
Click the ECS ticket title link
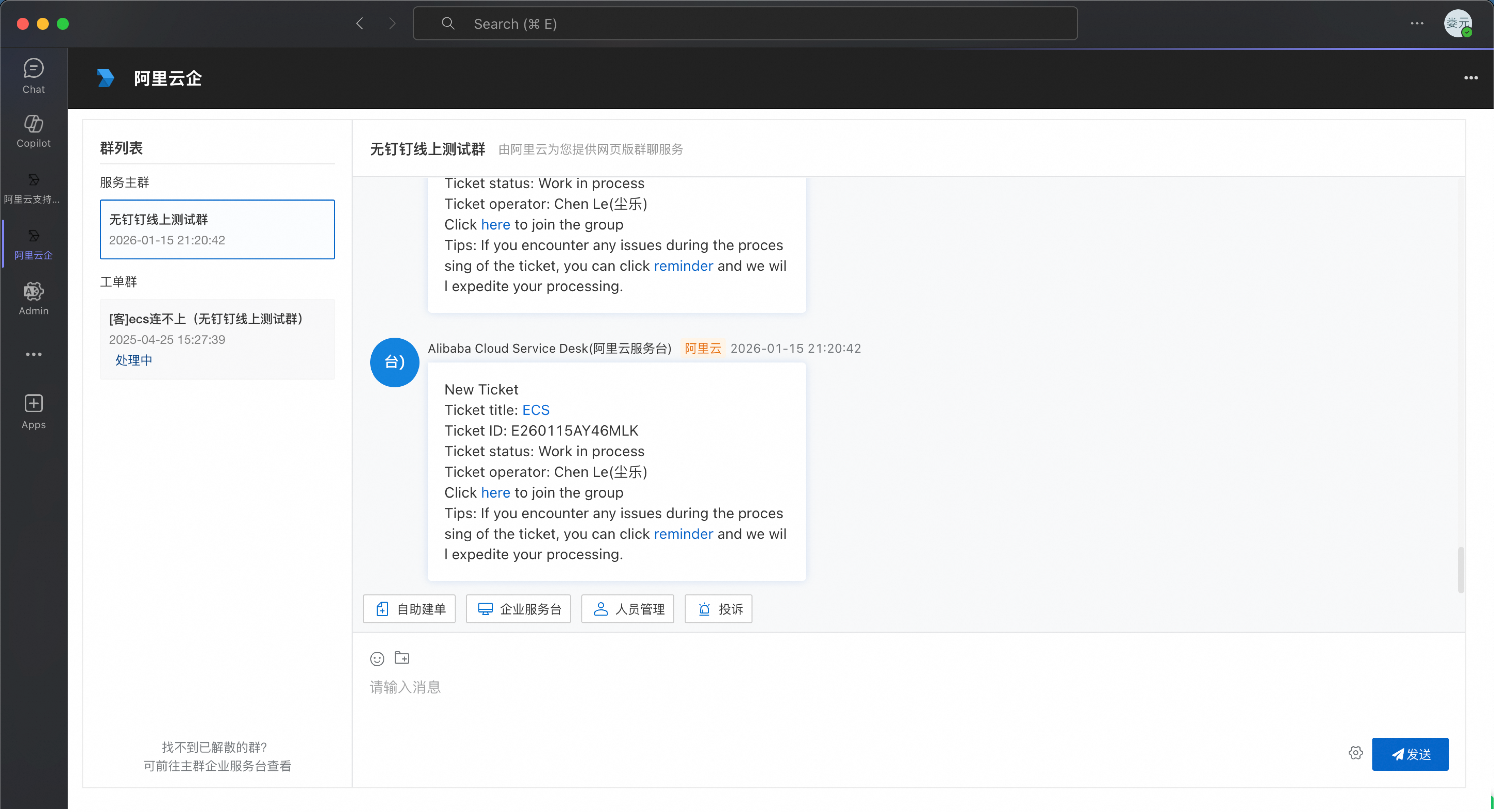(x=535, y=410)
